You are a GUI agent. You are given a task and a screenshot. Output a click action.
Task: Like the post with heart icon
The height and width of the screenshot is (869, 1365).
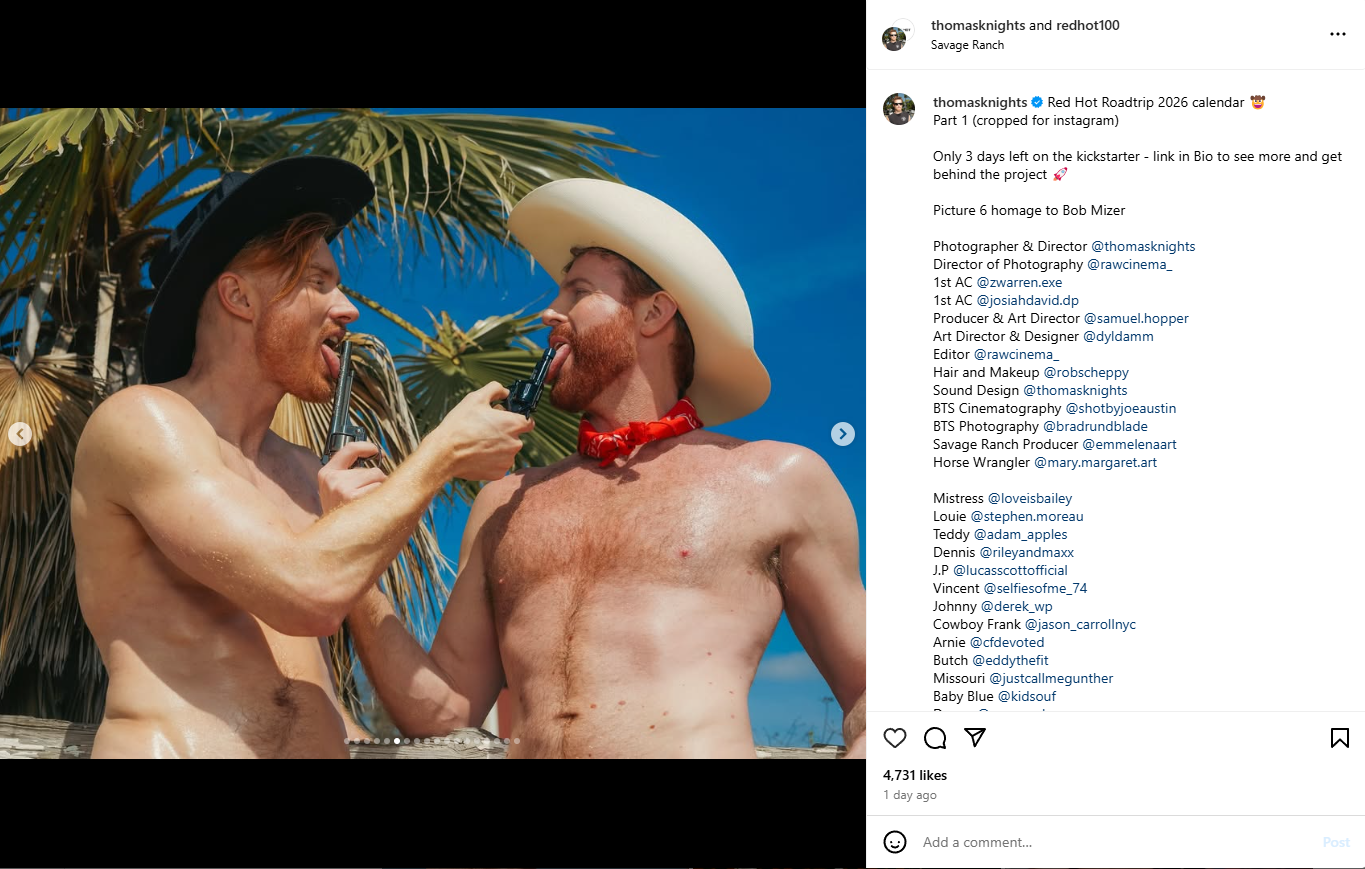pyautogui.click(x=895, y=738)
